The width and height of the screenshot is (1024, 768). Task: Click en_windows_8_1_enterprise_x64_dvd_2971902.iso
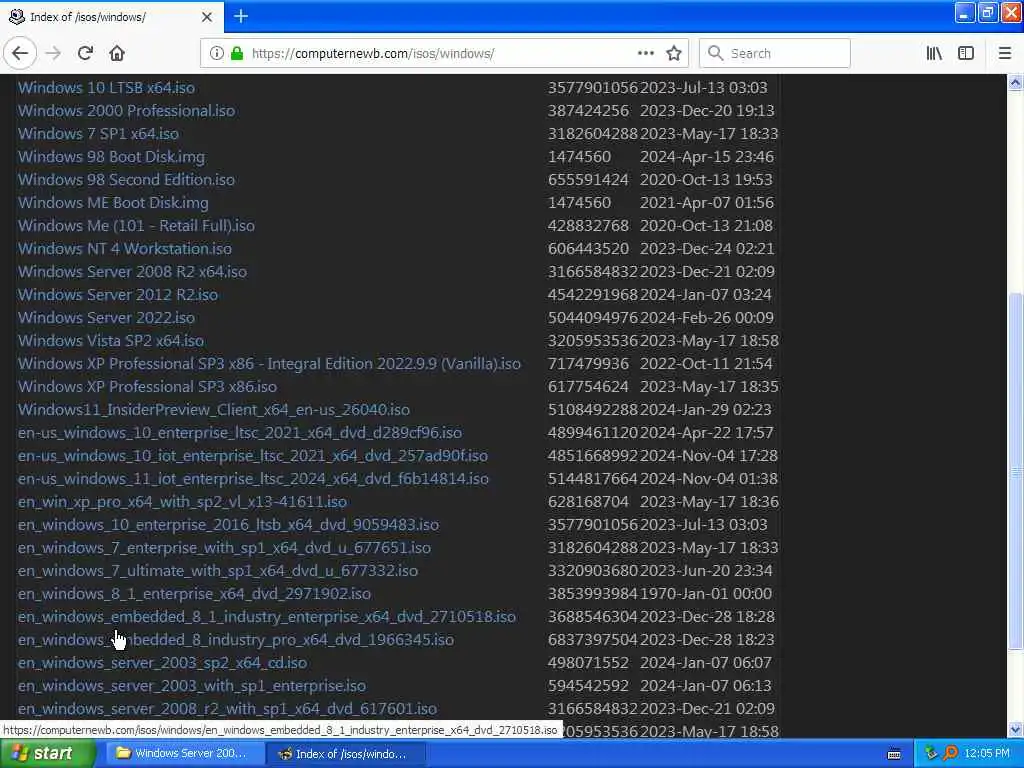194,593
